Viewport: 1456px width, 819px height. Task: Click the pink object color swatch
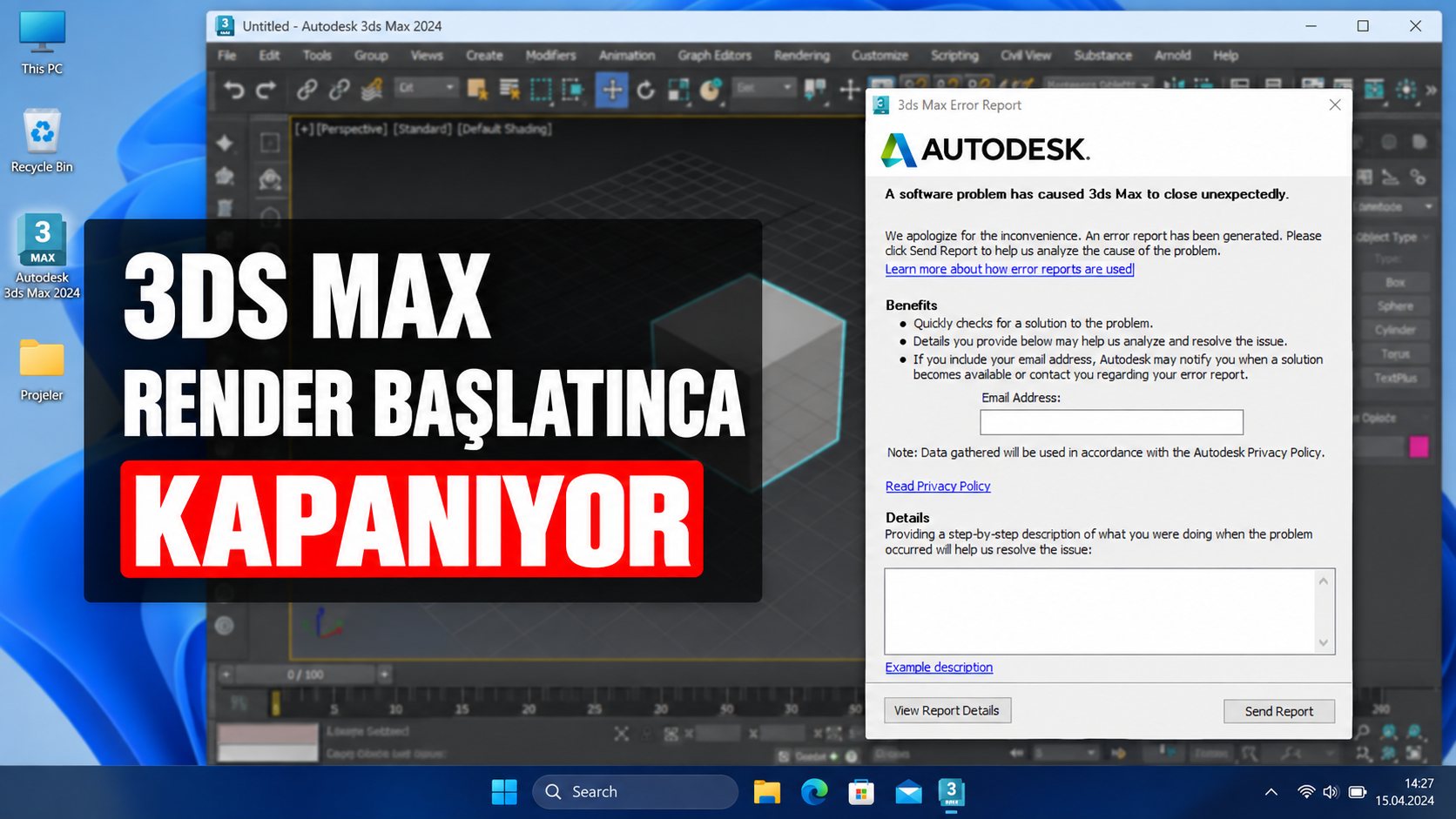[x=1419, y=446]
